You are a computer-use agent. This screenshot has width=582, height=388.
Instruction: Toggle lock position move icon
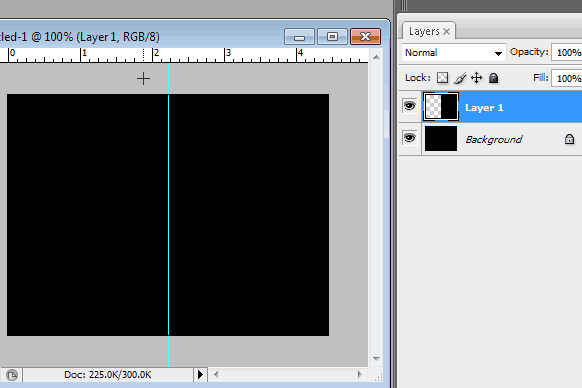(477, 78)
